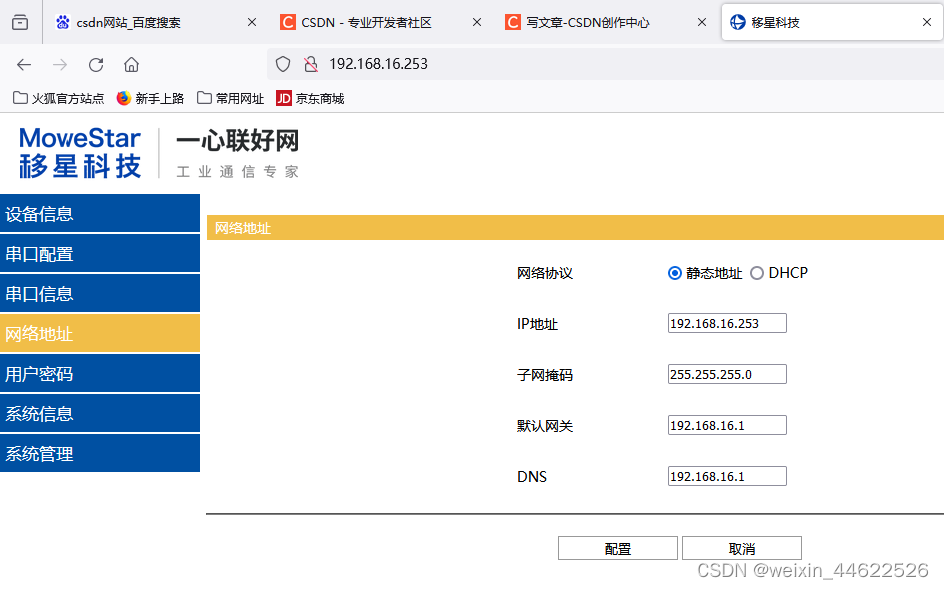
Task: Open the tracking protection shield icon
Action: pyautogui.click(x=283, y=64)
